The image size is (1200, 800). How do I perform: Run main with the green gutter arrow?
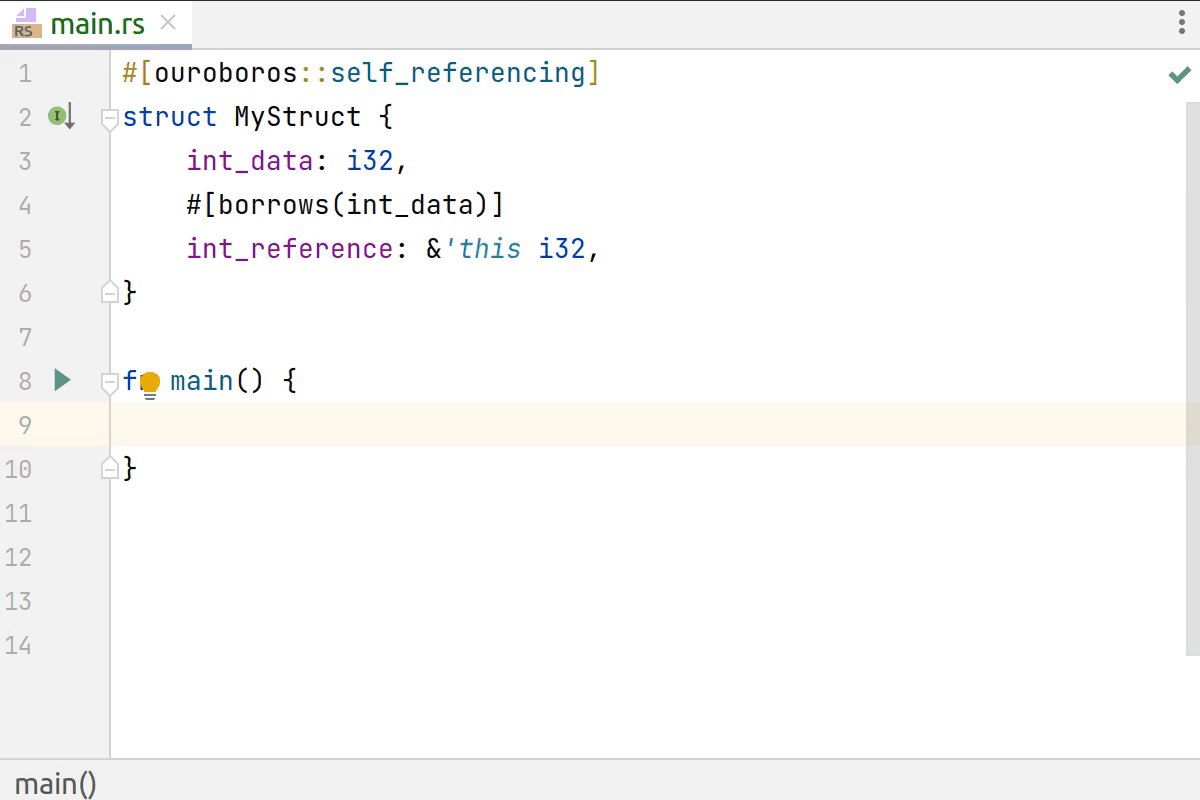[62, 380]
